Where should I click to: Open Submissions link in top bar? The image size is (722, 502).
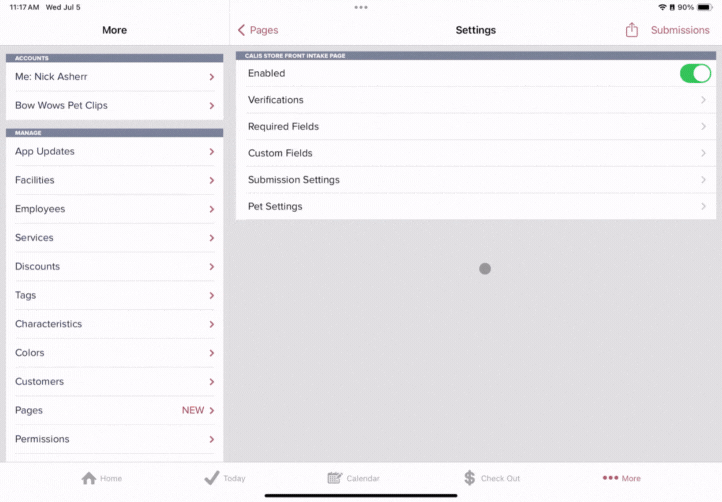point(680,30)
